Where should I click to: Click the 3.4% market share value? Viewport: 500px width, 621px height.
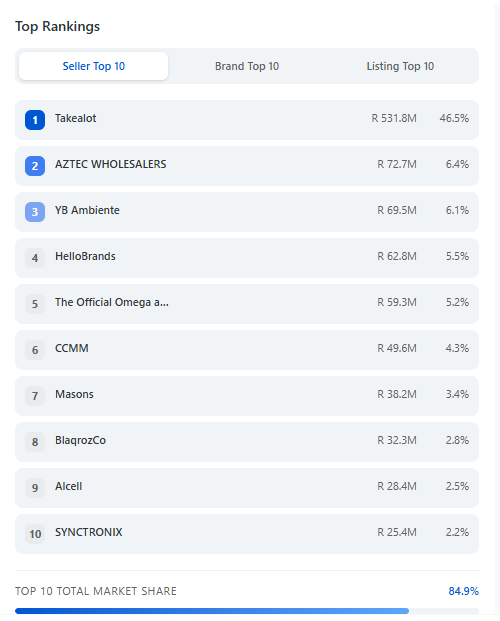(x=457, y=394)
